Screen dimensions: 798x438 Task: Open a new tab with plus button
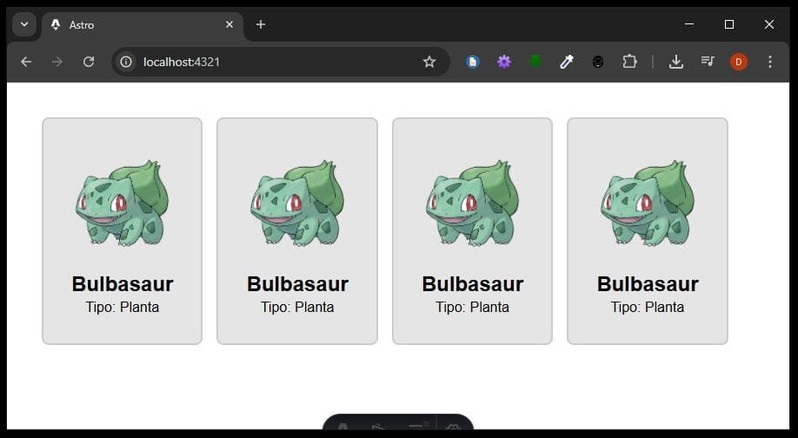pos(261,24)
